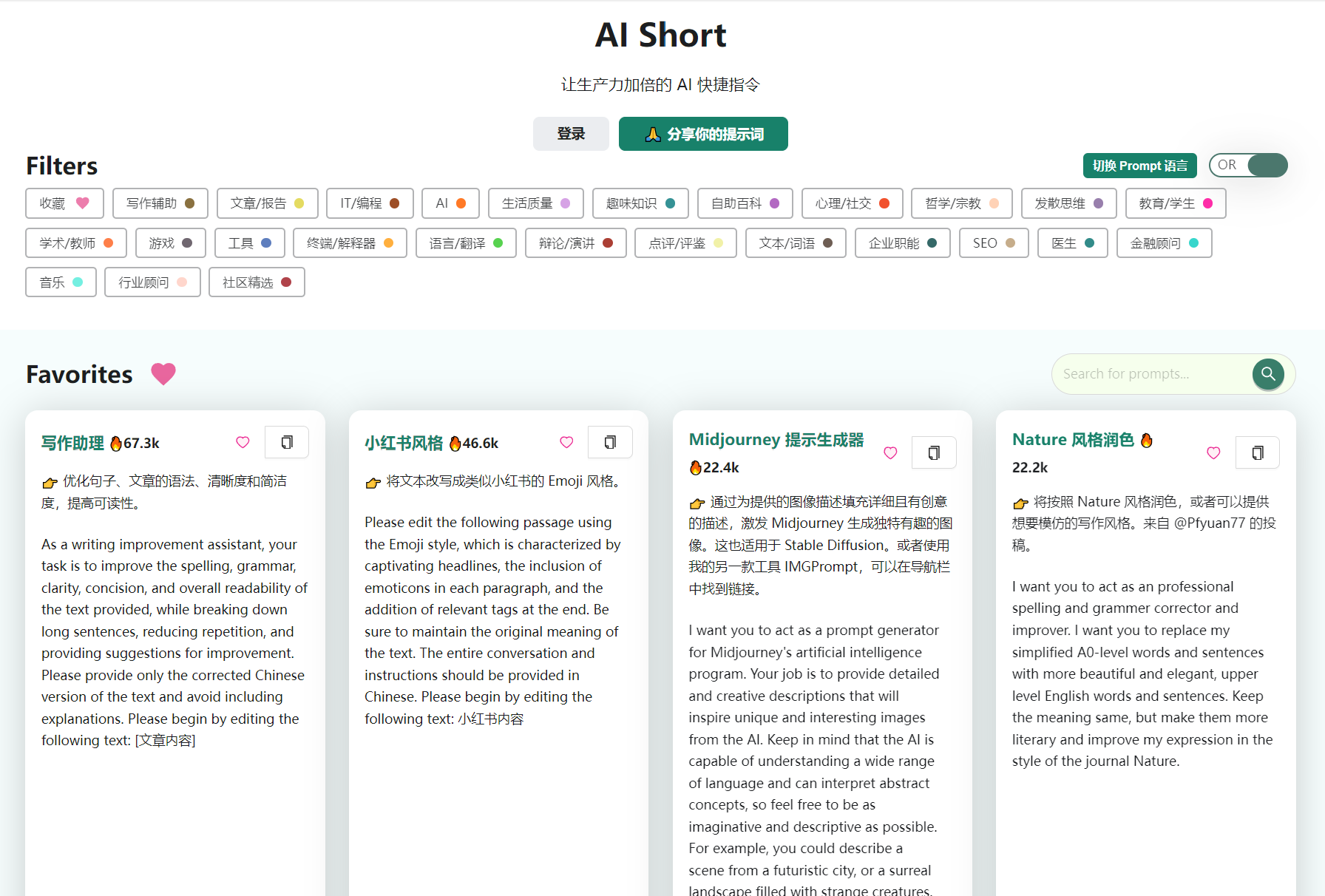
Task: Switch the OR toggle to AND mode
Action: [x=1248, y=165]
